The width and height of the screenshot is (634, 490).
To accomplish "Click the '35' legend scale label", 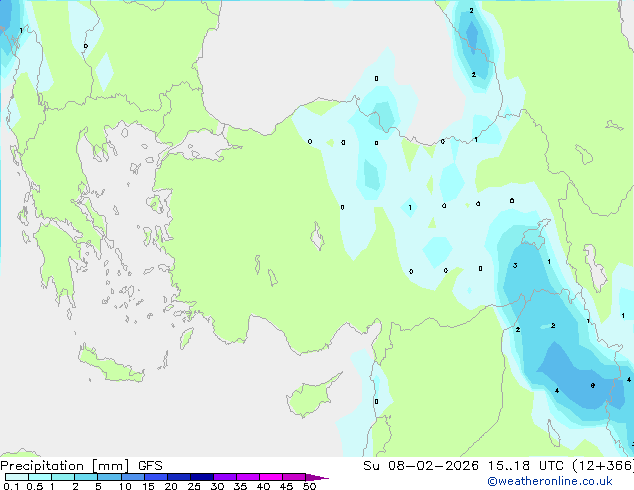I will click(x=240, y=486).
